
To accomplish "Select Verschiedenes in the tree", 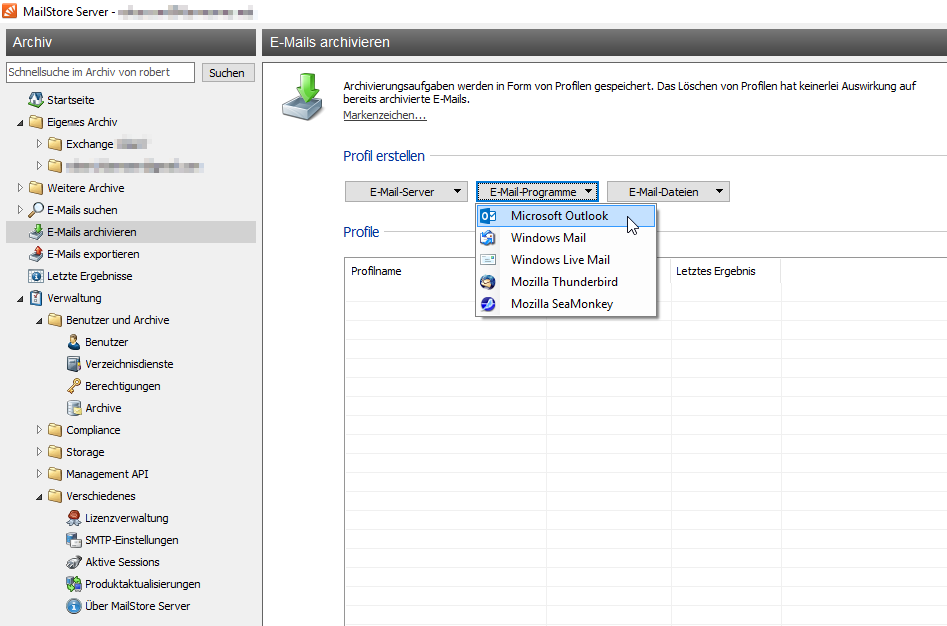I will point(101,496).
